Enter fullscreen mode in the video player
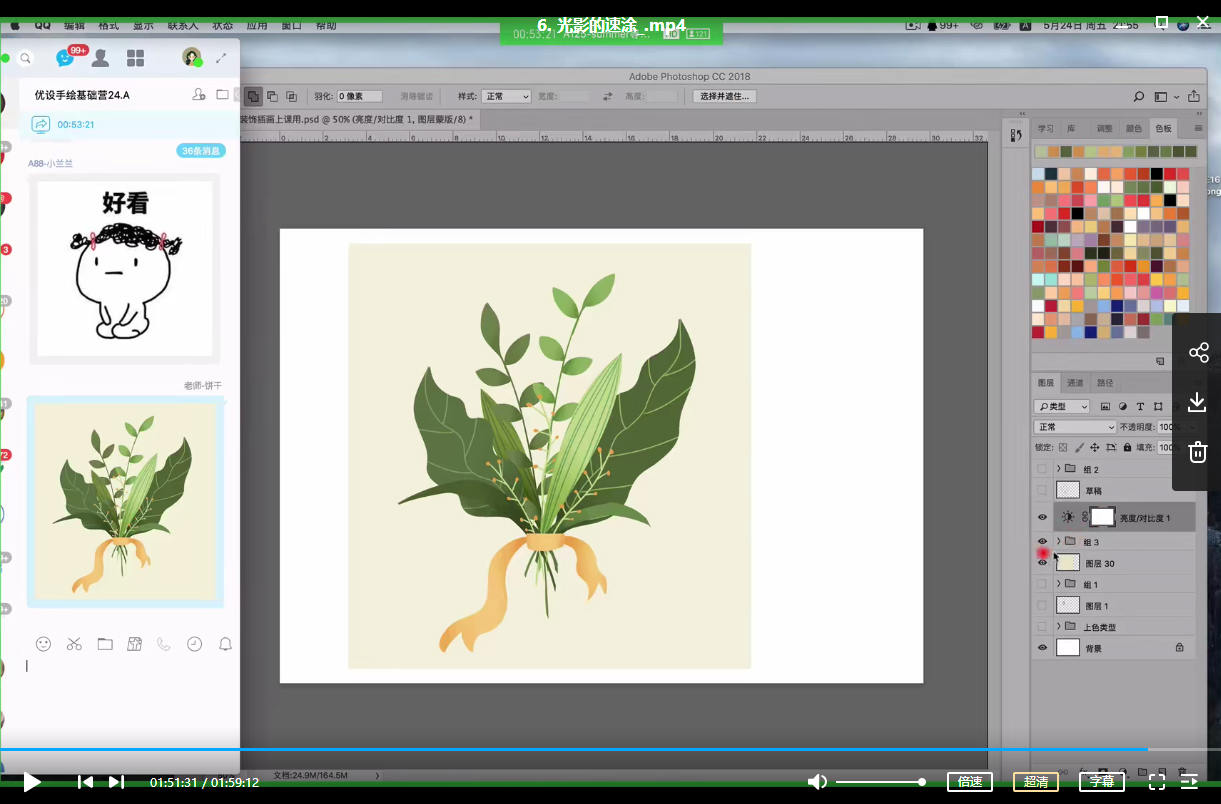This screenshot has height=804, width=1221. (1156, 782)
